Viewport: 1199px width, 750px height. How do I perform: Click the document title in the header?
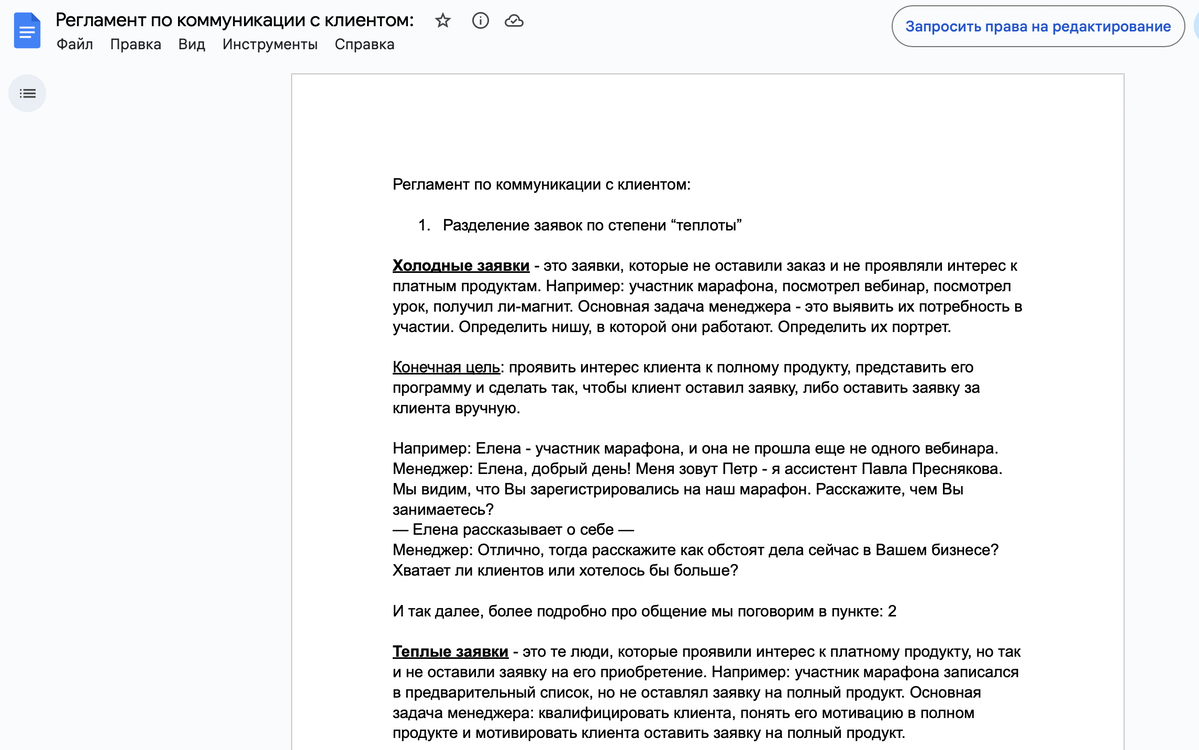(x=235, y=20)
